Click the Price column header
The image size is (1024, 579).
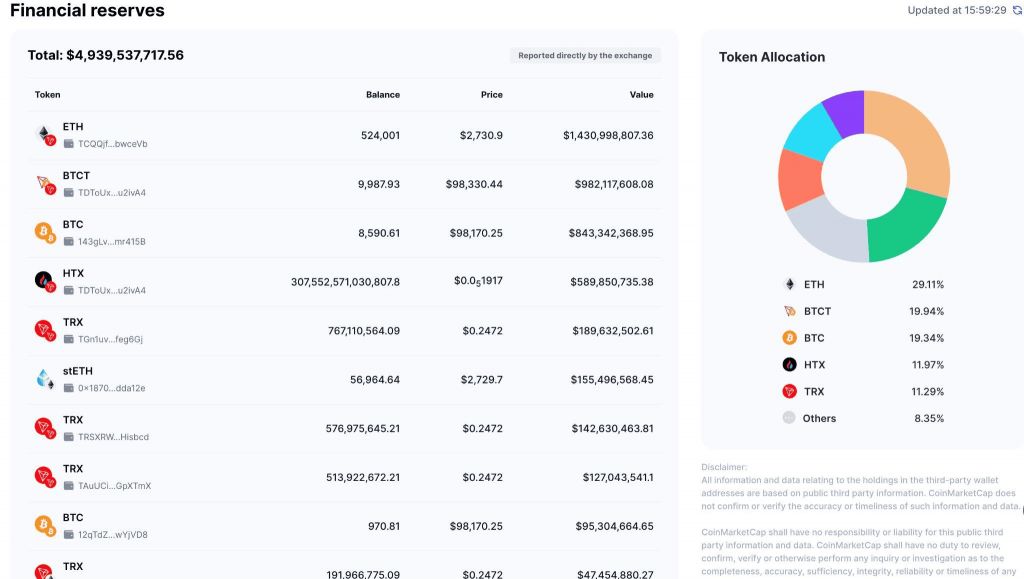tap(491, 95)
